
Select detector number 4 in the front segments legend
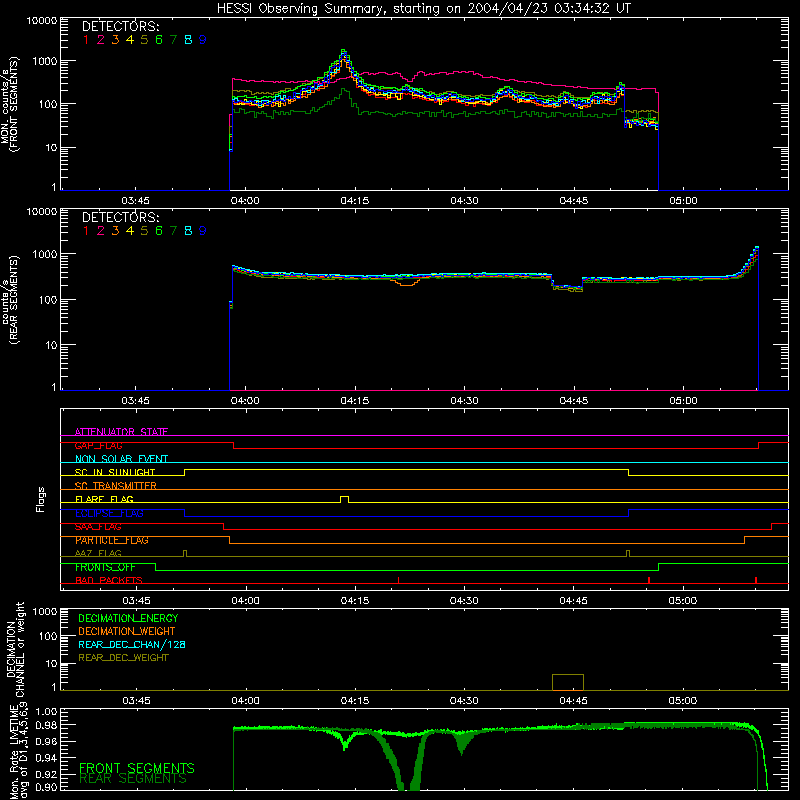click(130, 40)
